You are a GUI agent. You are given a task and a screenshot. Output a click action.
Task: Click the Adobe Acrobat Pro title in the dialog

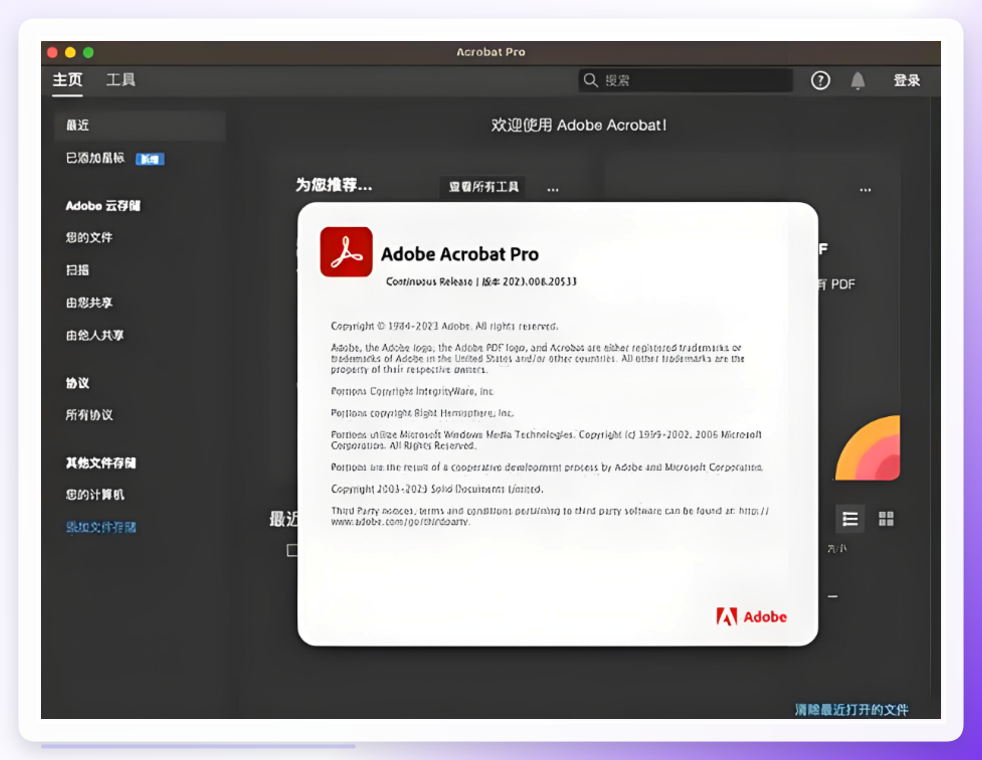pyautogui.click(x=460, y=254)
